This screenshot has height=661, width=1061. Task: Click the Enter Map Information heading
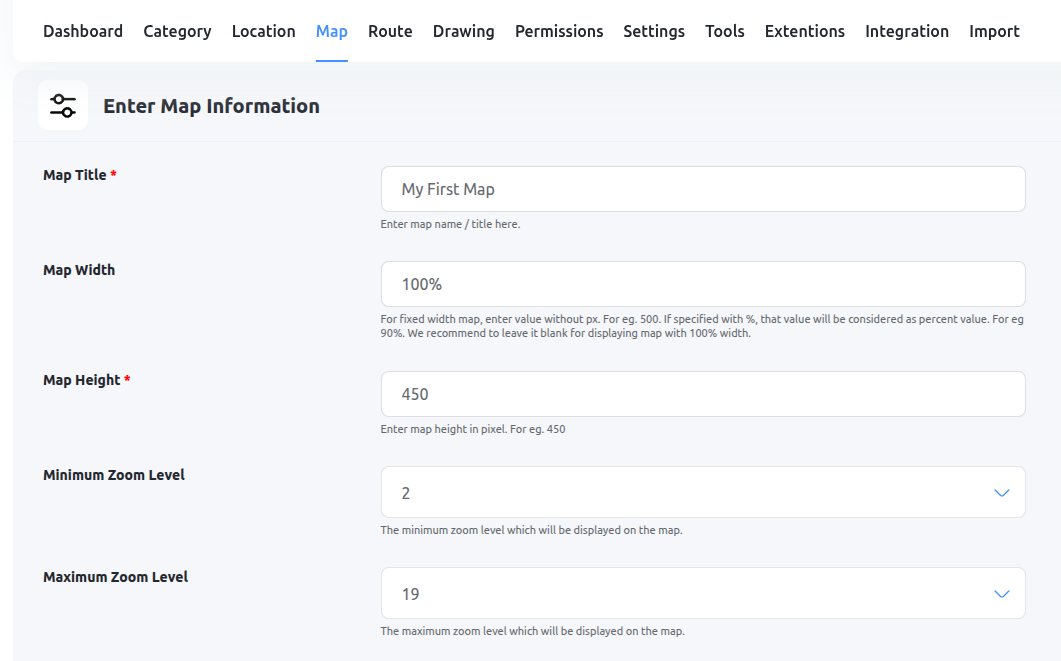click(x=211, y=105)
